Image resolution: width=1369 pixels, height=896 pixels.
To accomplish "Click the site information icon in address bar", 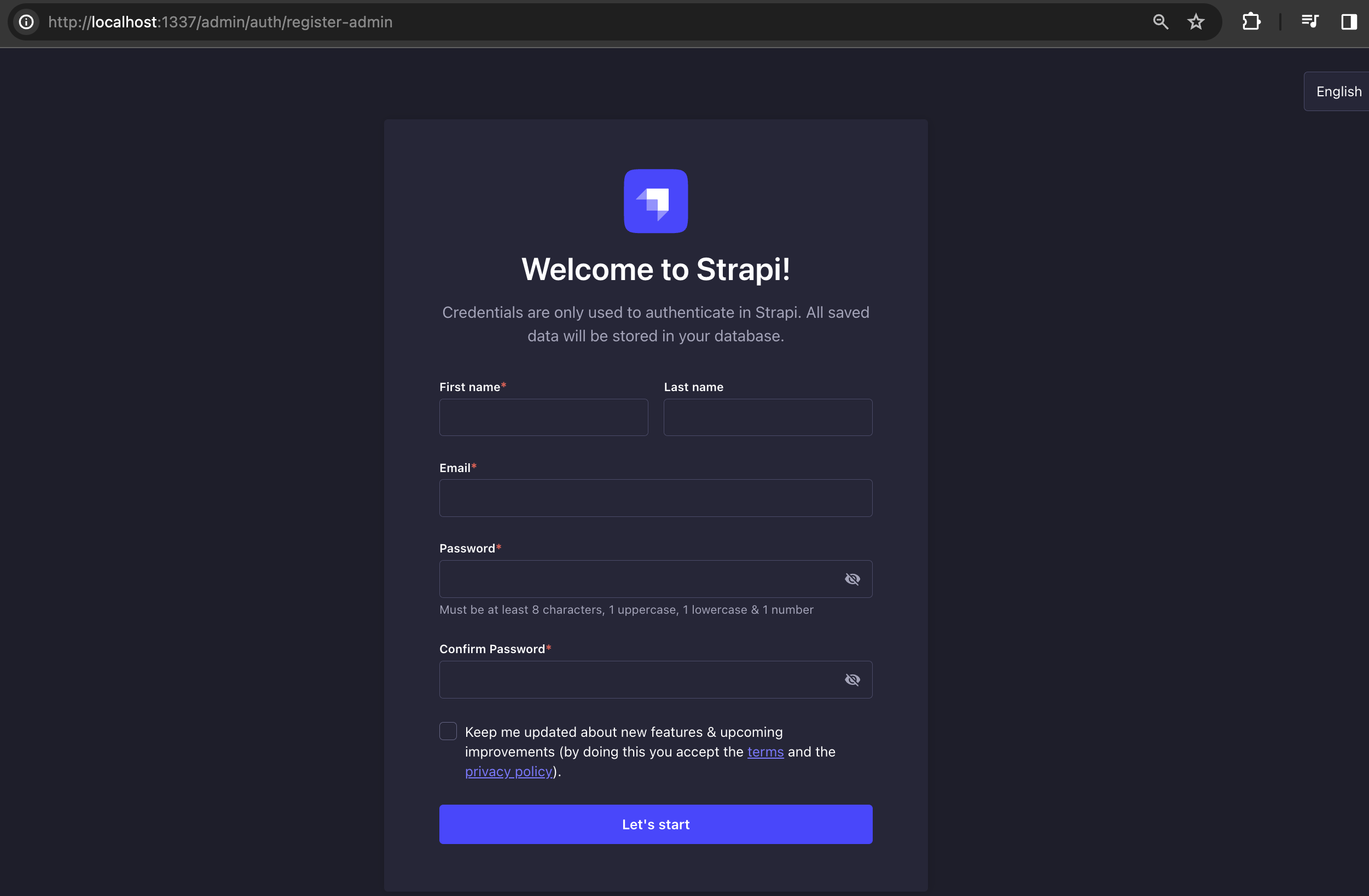I will point(26,22).
